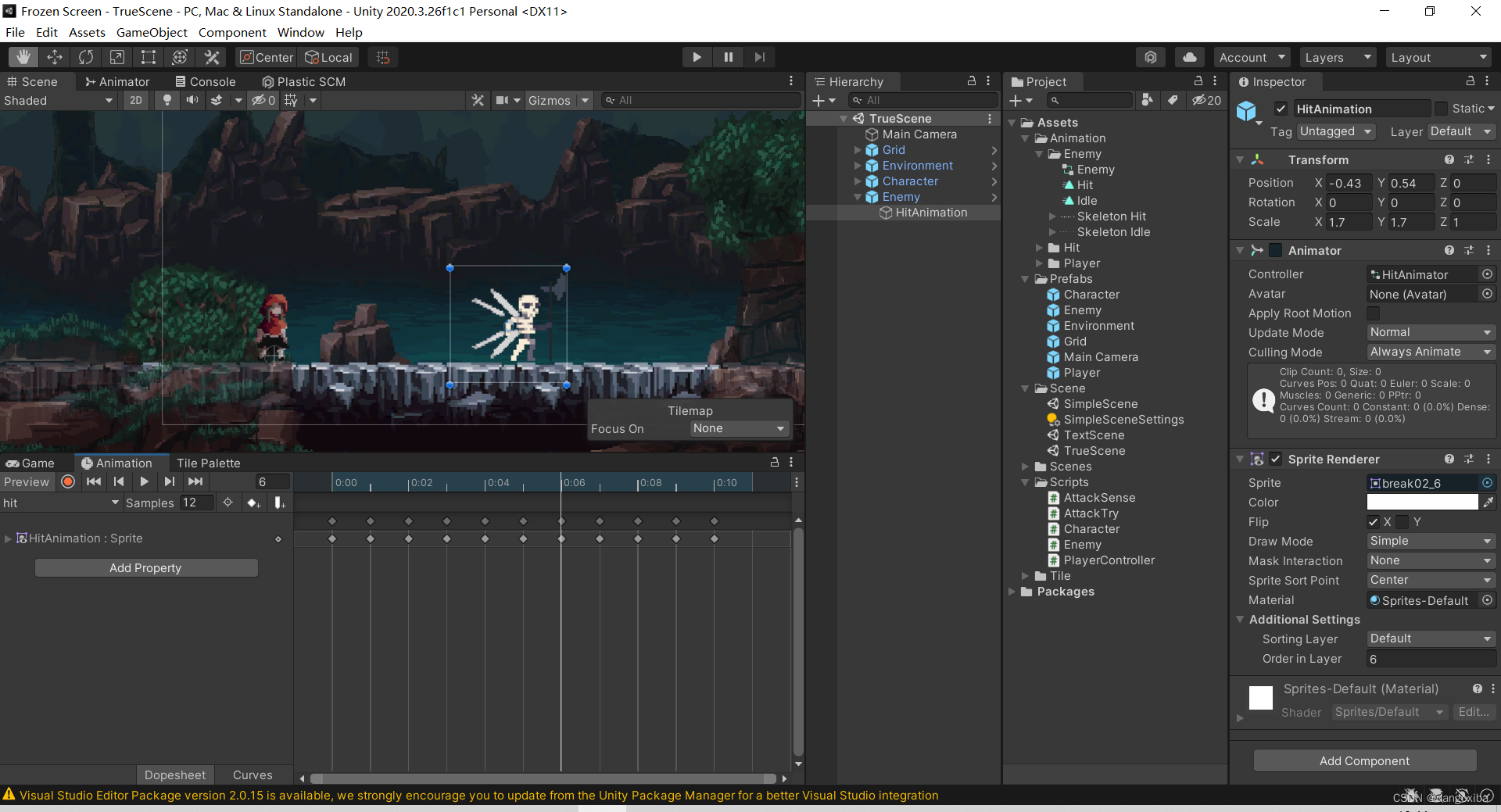Toggle grid snapping icon in toolbar
Image resolution: width=1501 pixels, height=812 pixels.
[383, 57]
